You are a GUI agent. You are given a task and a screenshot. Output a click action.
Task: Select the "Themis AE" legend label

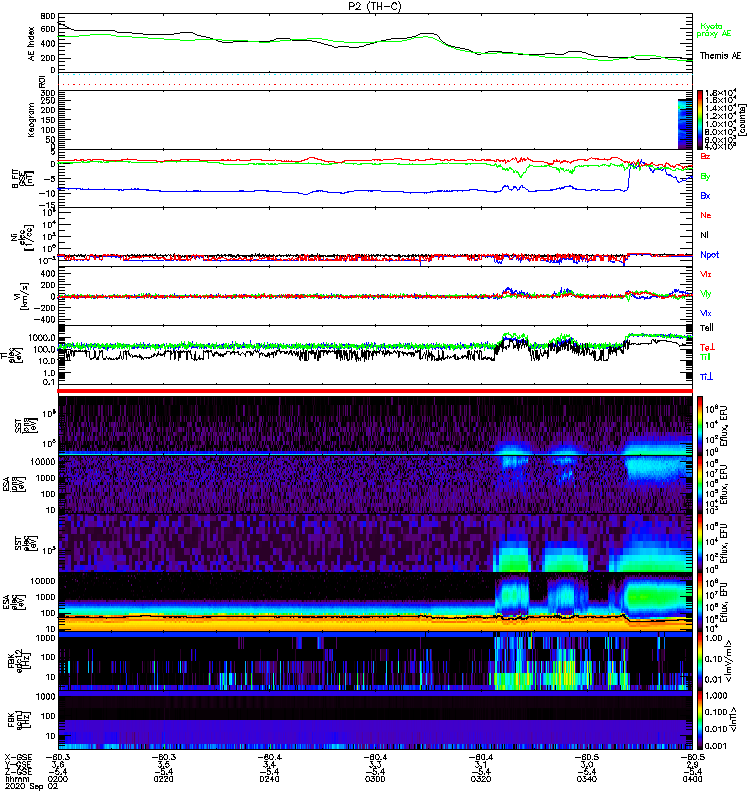(x=720, y=56)
